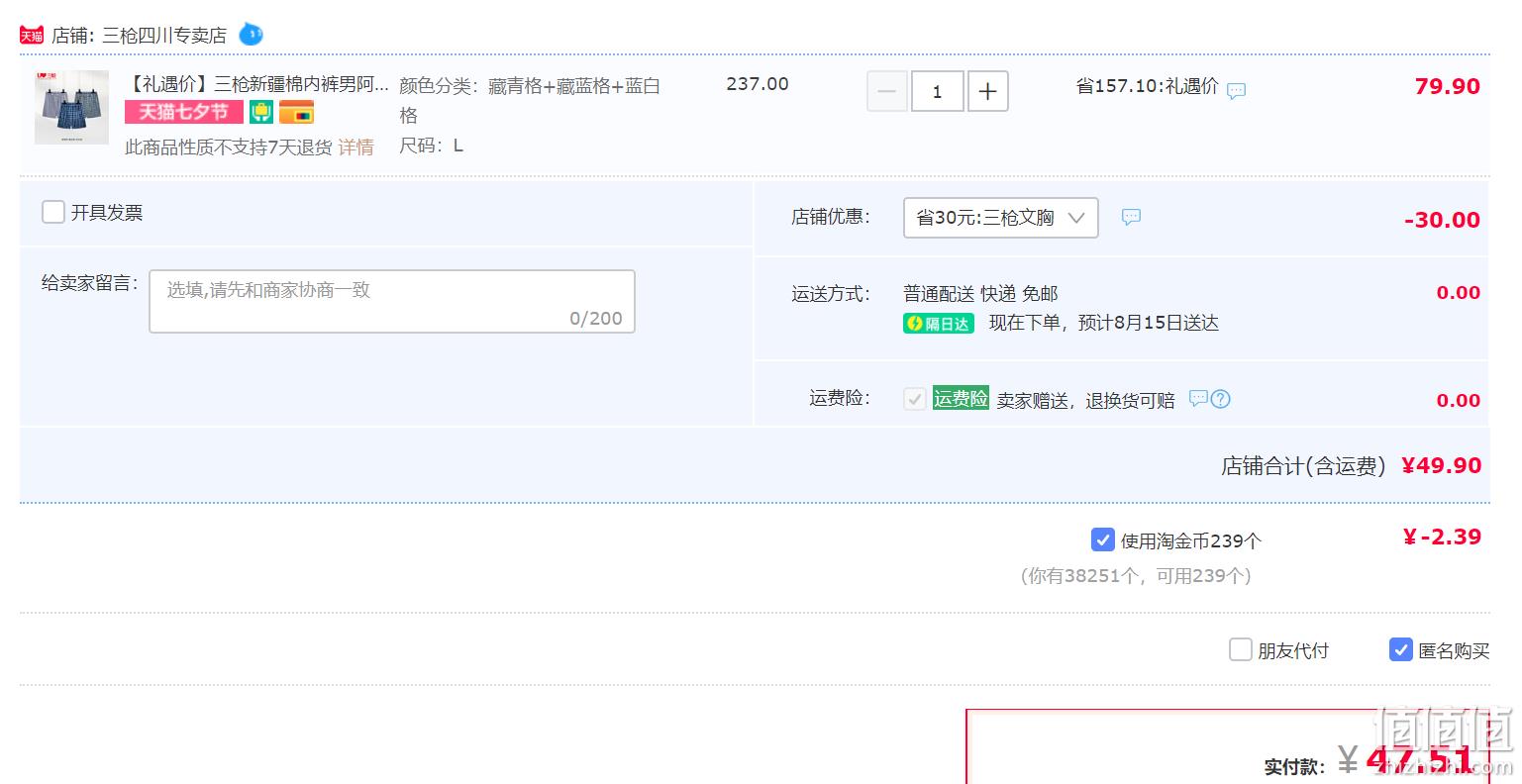Click the 天猫七夕节 promotion badge
The width and height of the screenshot is (1522, 784).
click(184, 112)
